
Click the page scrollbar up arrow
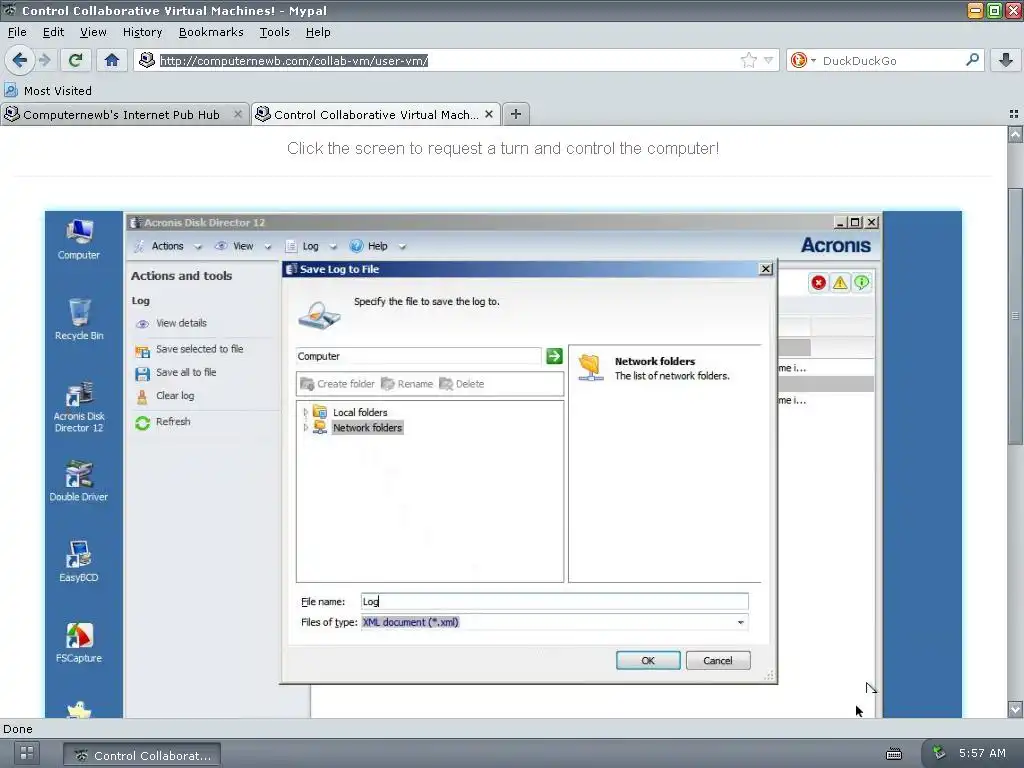click(x=1015, y=135)
